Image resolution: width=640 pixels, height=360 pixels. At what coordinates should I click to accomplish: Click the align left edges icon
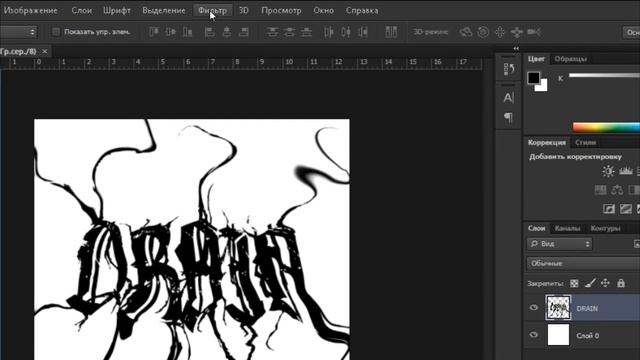pyautogui.click(x=209, y=32)
